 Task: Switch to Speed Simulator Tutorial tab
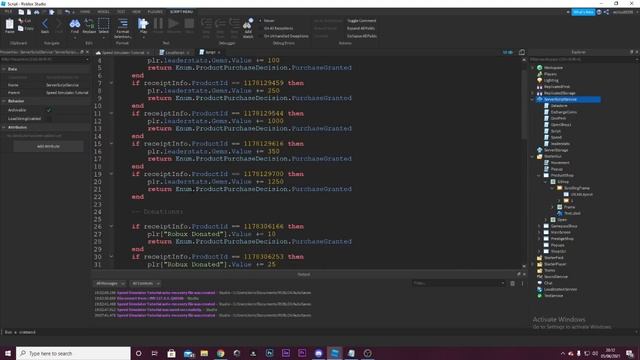pos(123,52)
